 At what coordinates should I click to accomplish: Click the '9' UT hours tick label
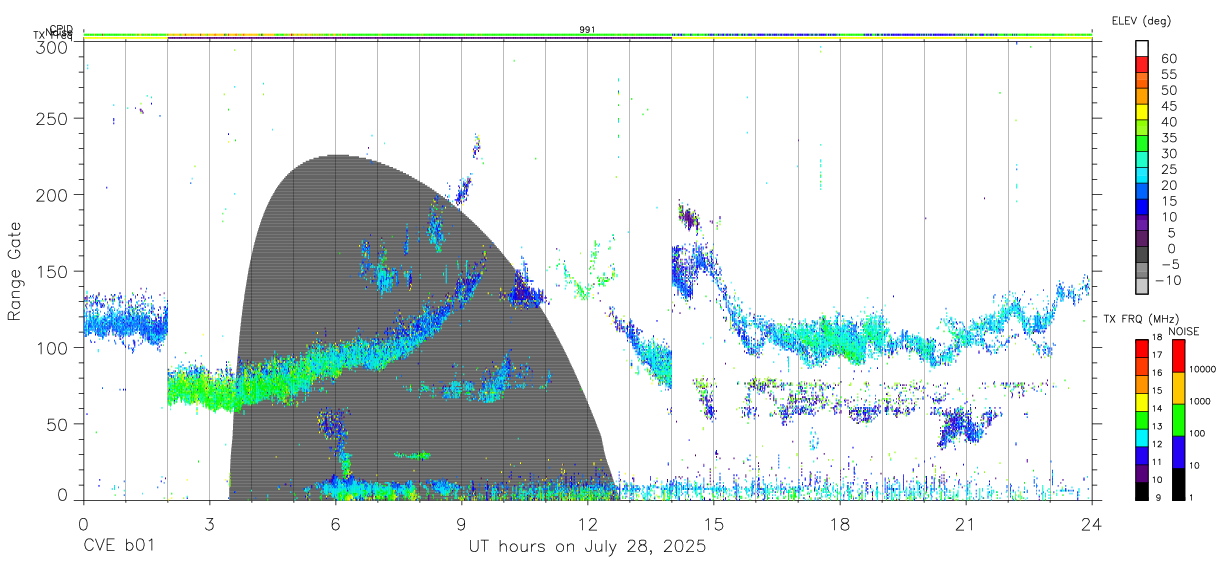(x=461, y=523)
